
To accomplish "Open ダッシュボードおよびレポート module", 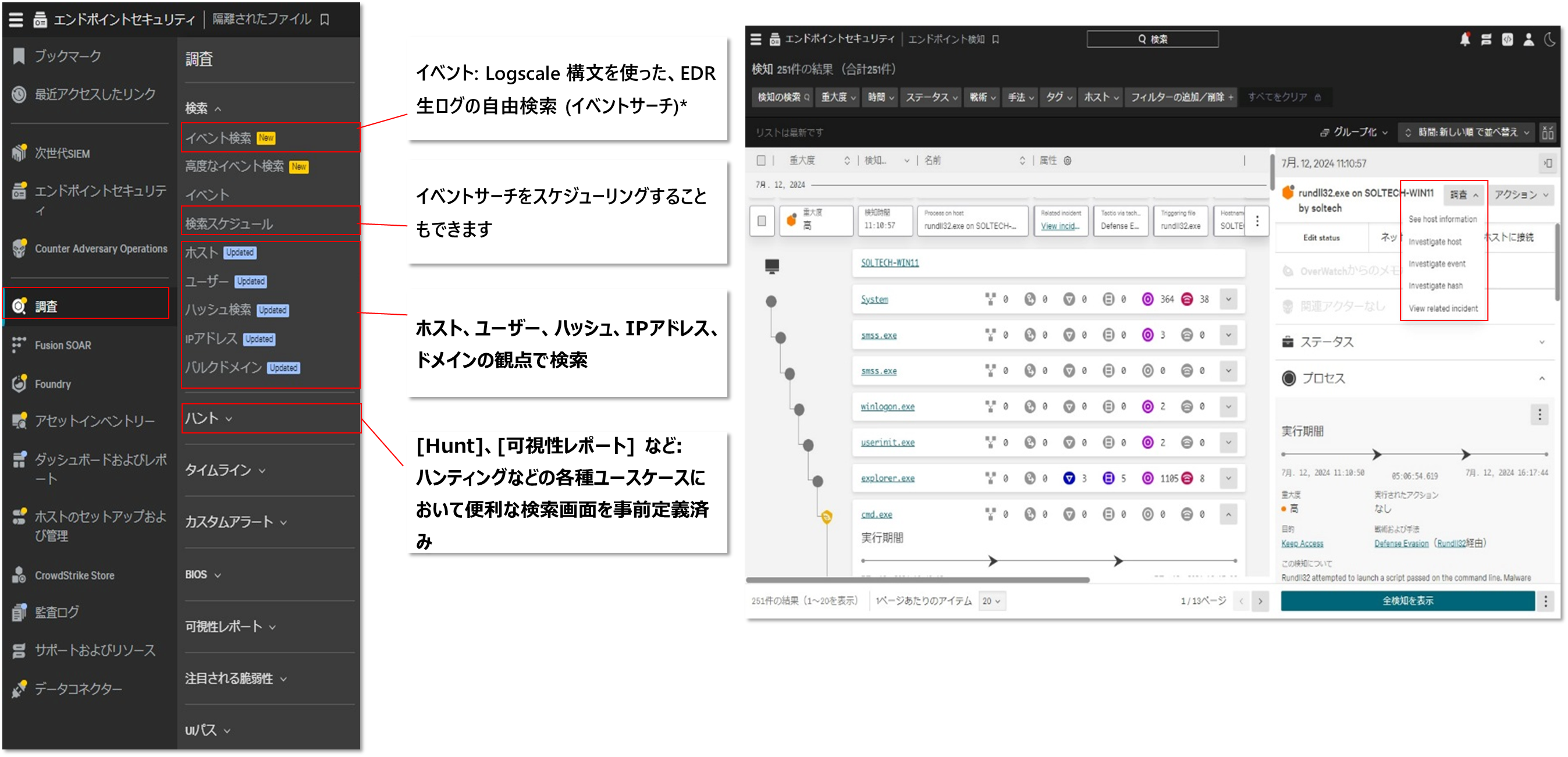I will tap(101, 468).
